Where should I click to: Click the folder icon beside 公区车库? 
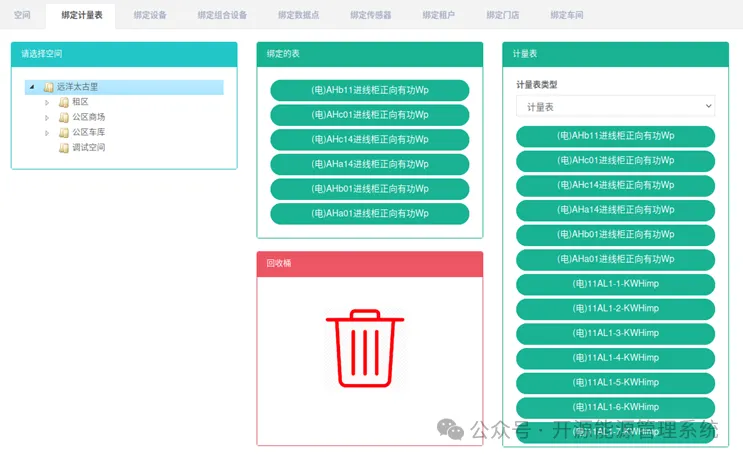click(x=63, y=132)
